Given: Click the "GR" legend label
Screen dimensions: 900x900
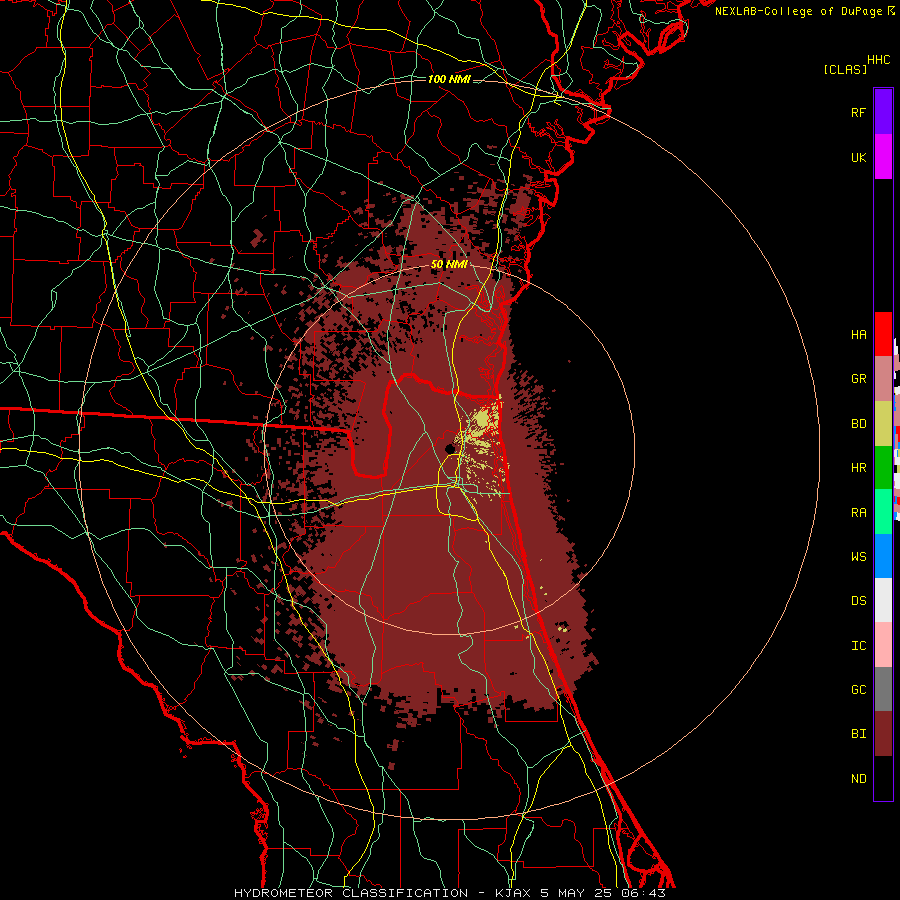Looking at the screenshot, I should [858, 379].
